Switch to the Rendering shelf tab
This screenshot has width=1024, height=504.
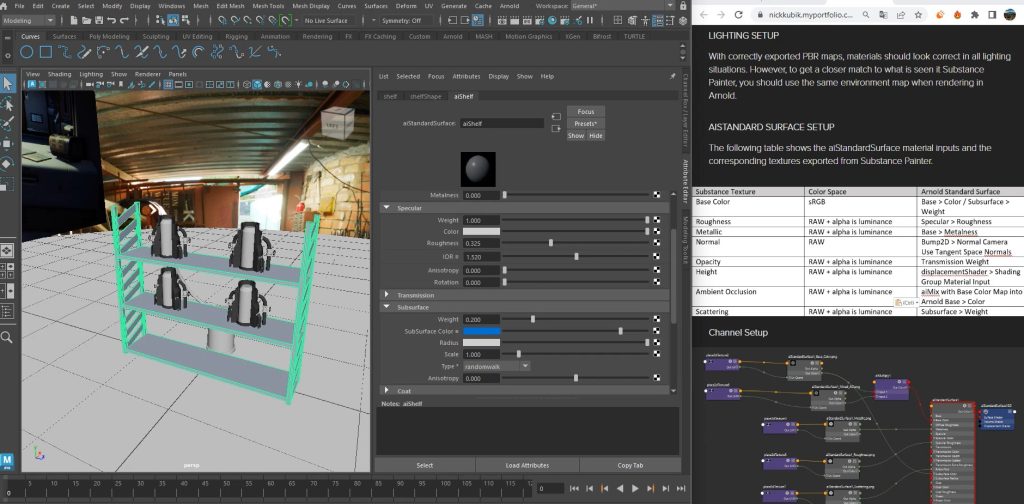tap(317, 37)
